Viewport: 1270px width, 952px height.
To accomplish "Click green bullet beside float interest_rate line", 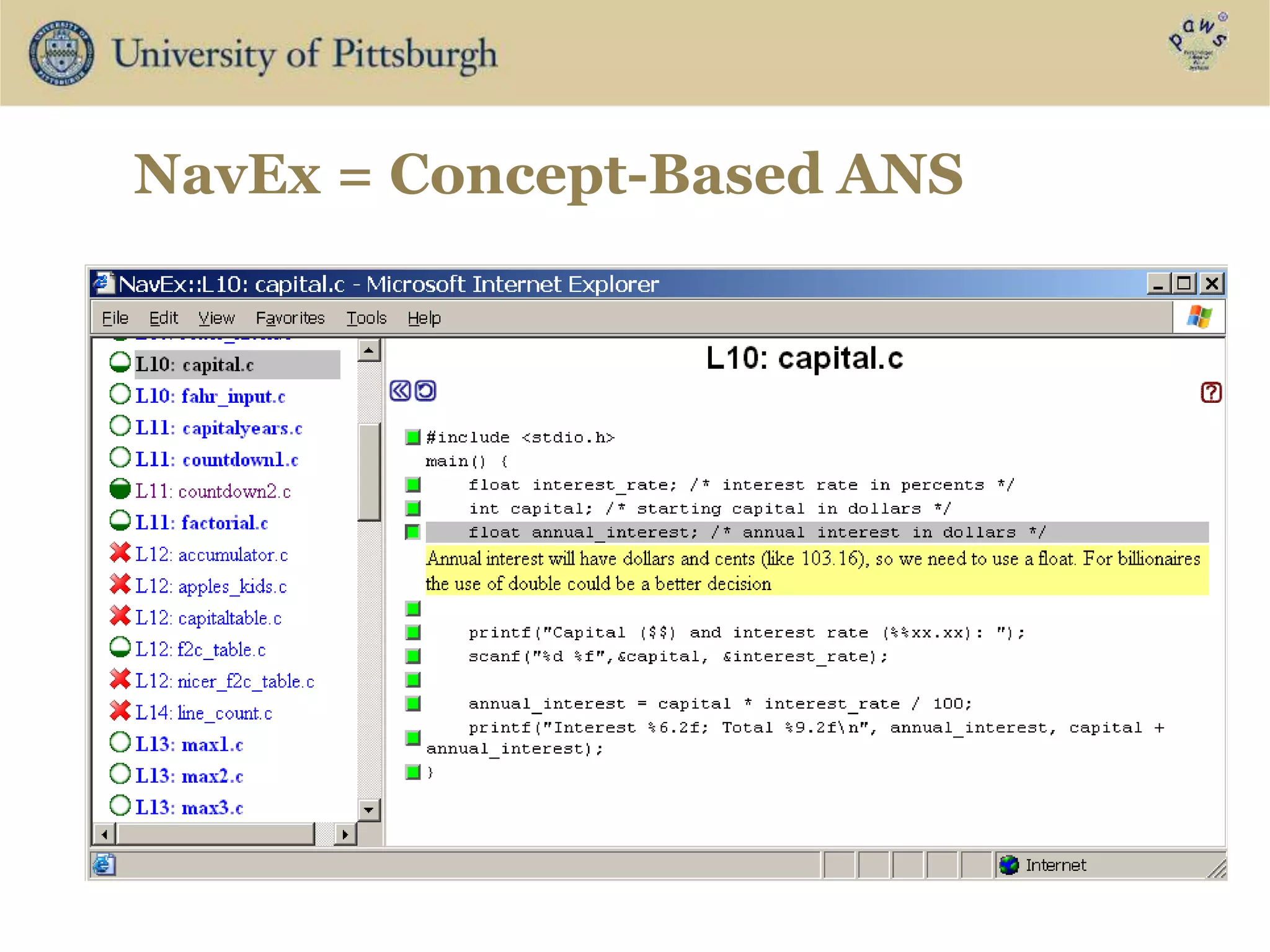I will pyautogui.click(x=413, y=485).
